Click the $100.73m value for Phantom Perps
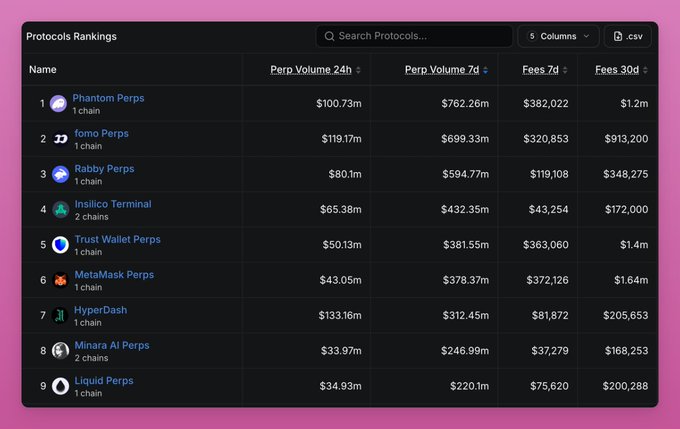This screenshot has height=429, width=680. pos(339,104)
